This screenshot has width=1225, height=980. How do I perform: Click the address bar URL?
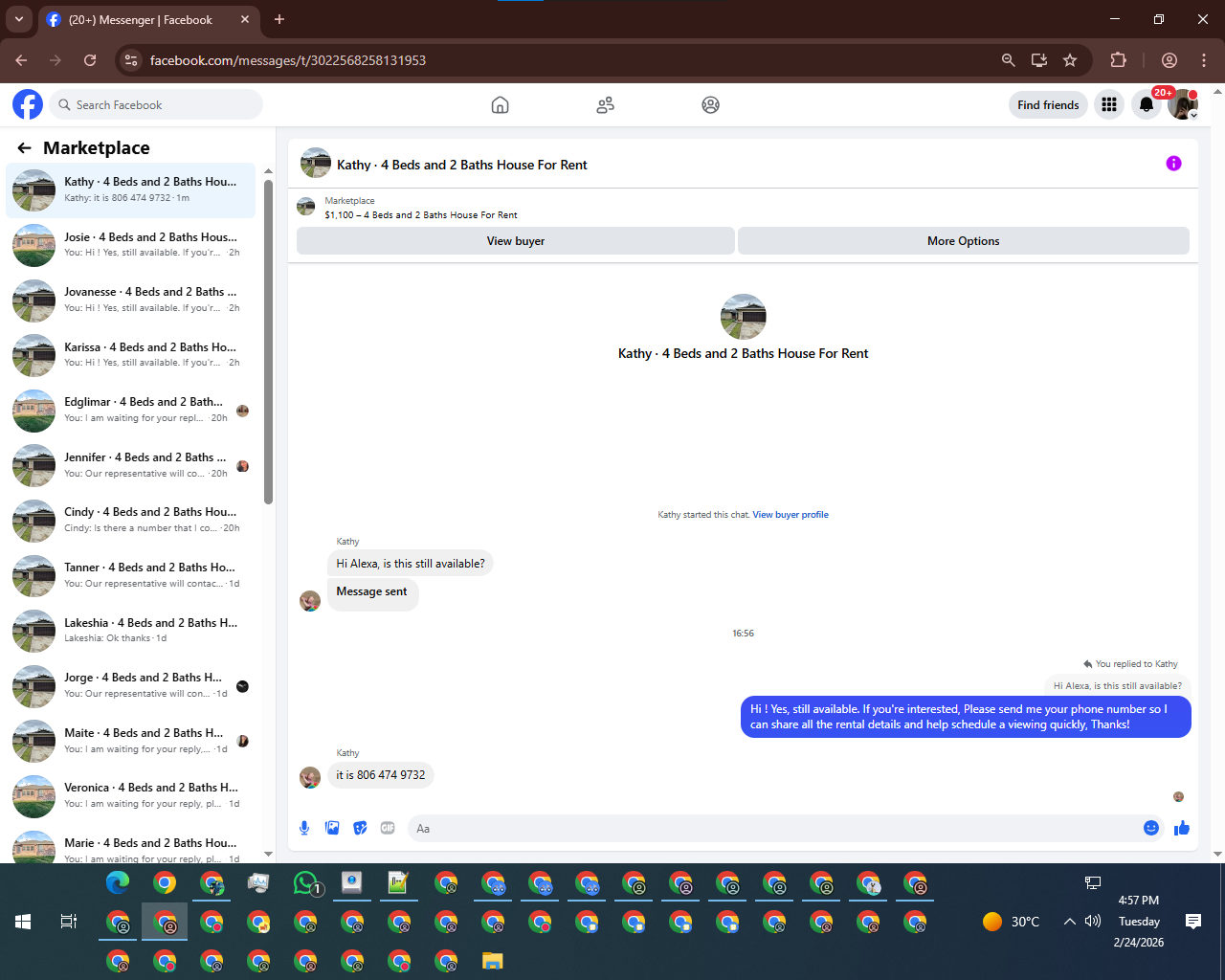coord(288,60)
